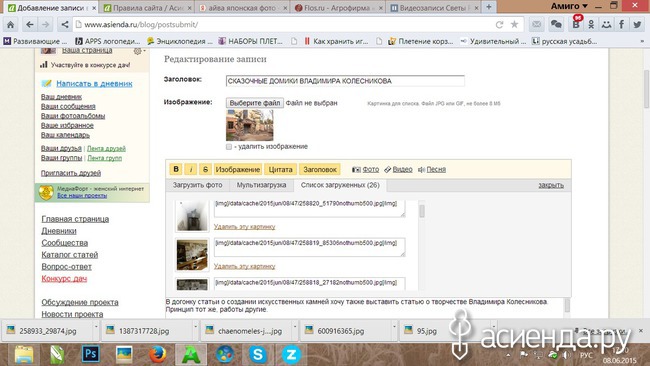Reload the page with the refresh icon
The height and width of the screenshot is (366, 650).
(x=500, y=24)
